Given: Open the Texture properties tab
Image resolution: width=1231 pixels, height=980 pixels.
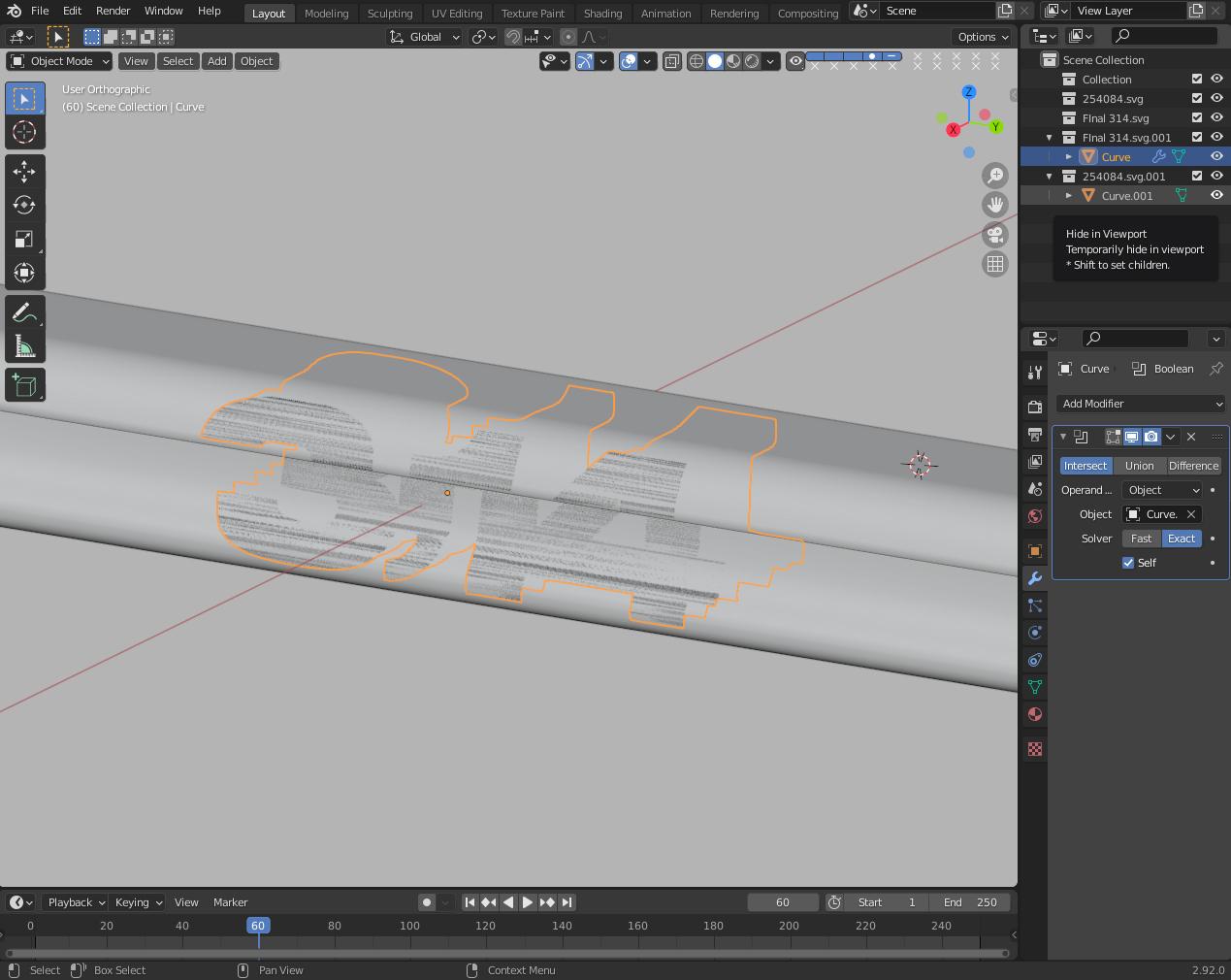Looking at the screenshot, I should (1035, 749).
